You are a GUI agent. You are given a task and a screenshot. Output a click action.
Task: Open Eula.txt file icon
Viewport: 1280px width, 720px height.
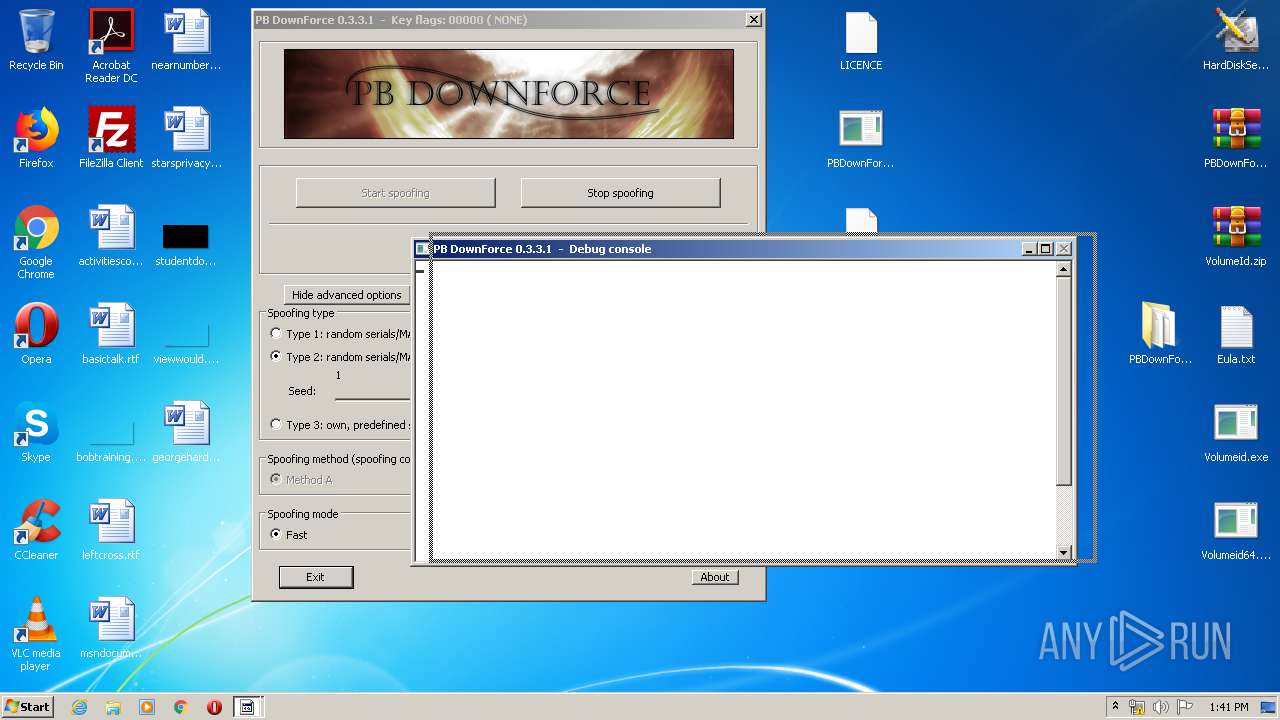[1236, 334]
